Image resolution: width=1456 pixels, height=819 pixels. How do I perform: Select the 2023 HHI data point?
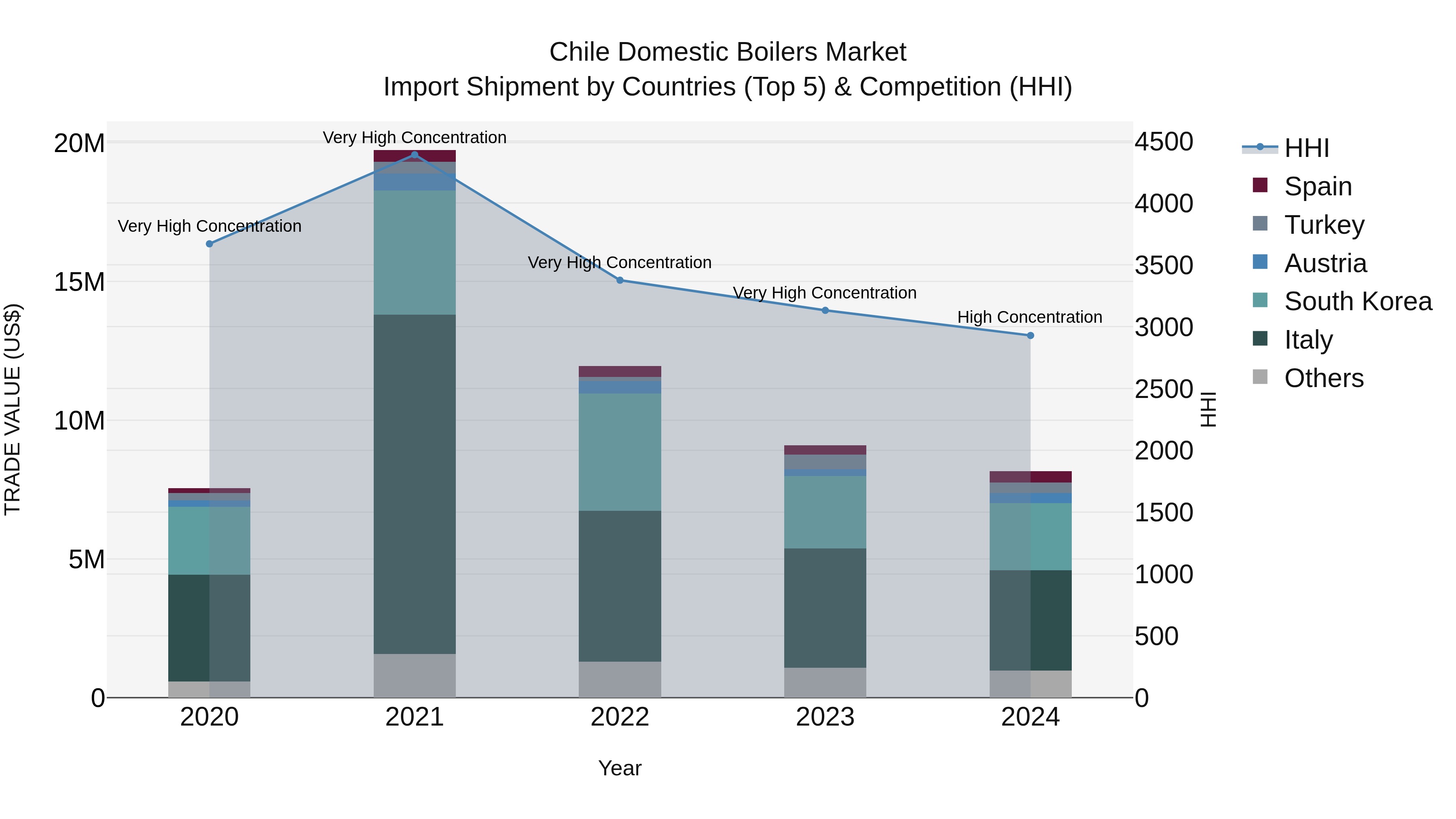pyautogui.click(x=825, y=310)
